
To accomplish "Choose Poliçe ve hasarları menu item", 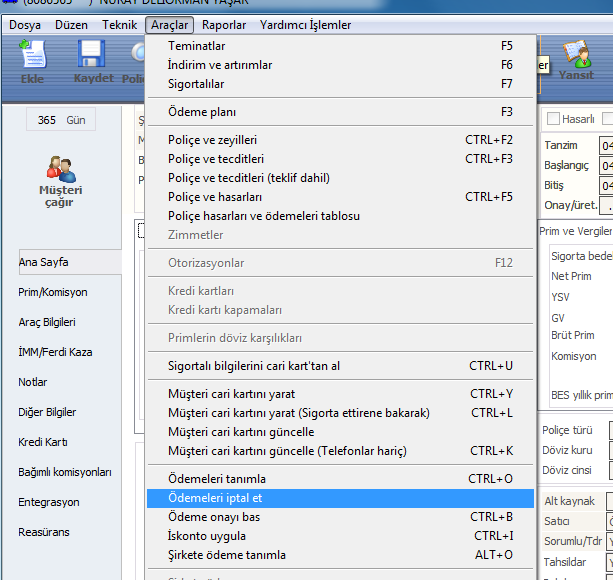I will pos(215,197).
